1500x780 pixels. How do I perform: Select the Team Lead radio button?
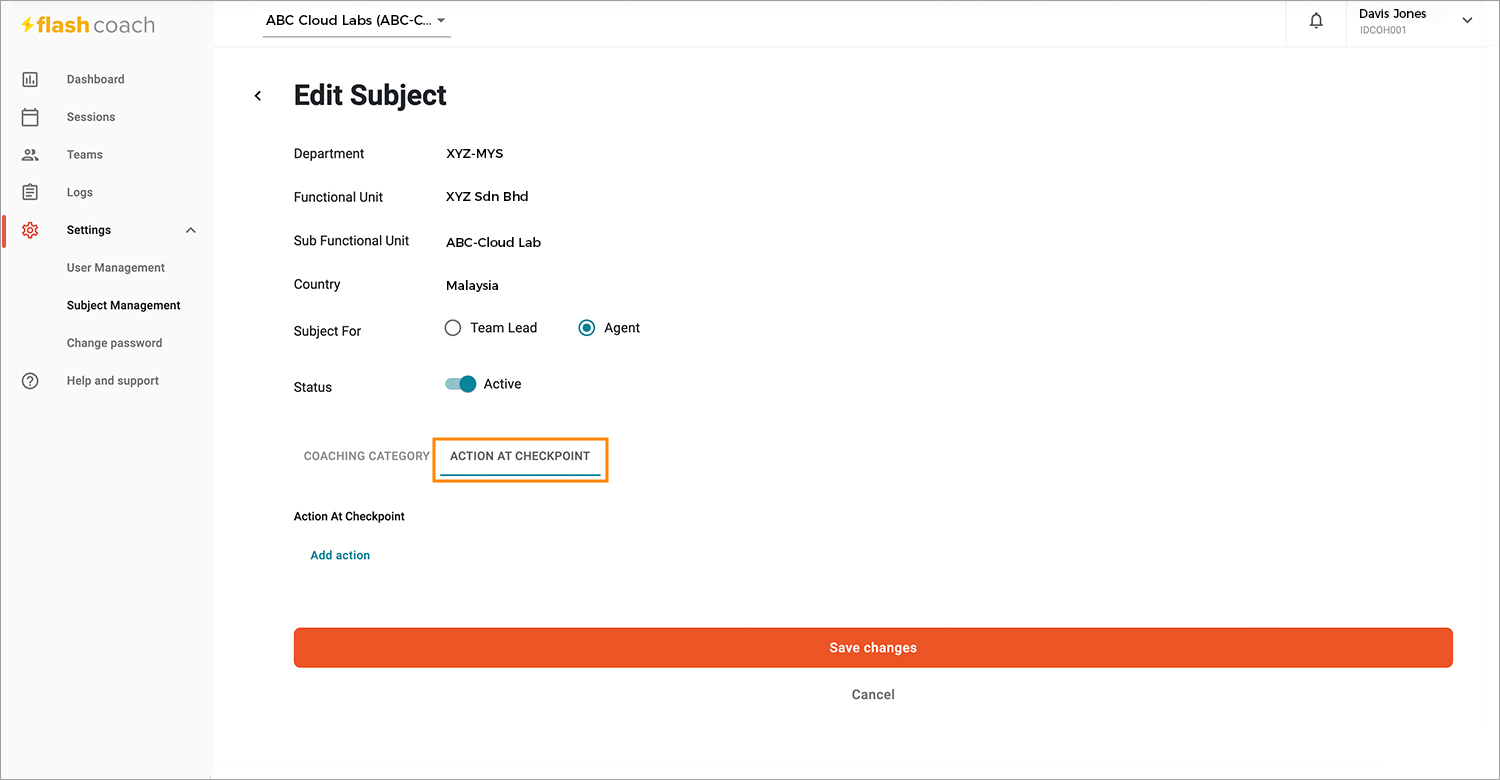[453, 328]
